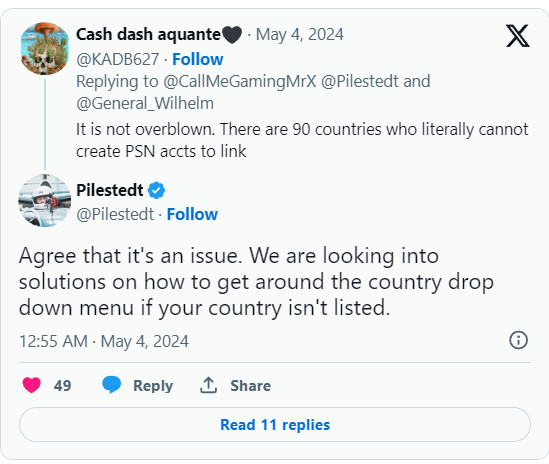Like the tweet with the heart icon
The height and width of the screenshot is (464, 549).
[x=32, y=385]
